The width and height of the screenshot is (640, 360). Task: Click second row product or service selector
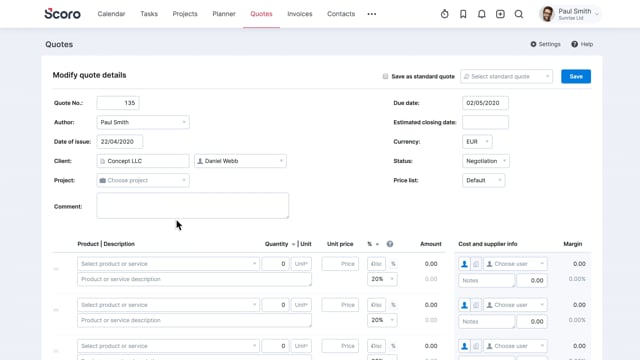168,305
